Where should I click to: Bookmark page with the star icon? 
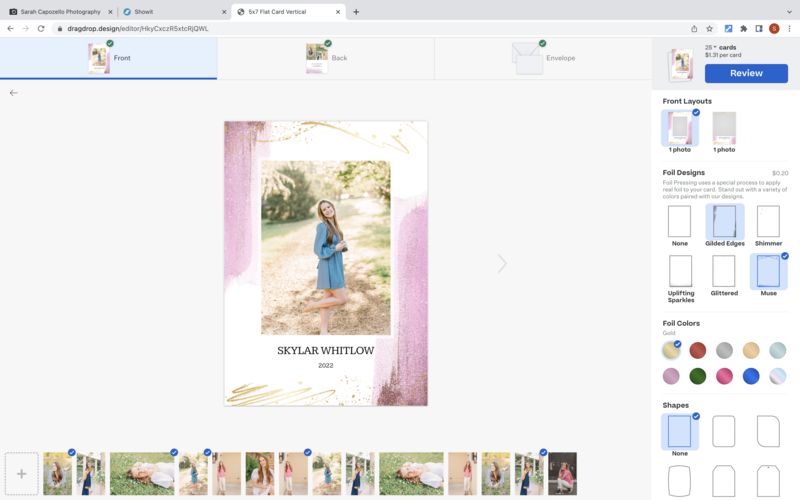709,29
